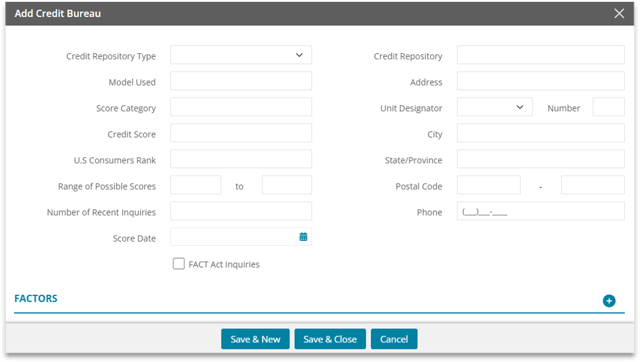Click into the Address field

(541, 81)
